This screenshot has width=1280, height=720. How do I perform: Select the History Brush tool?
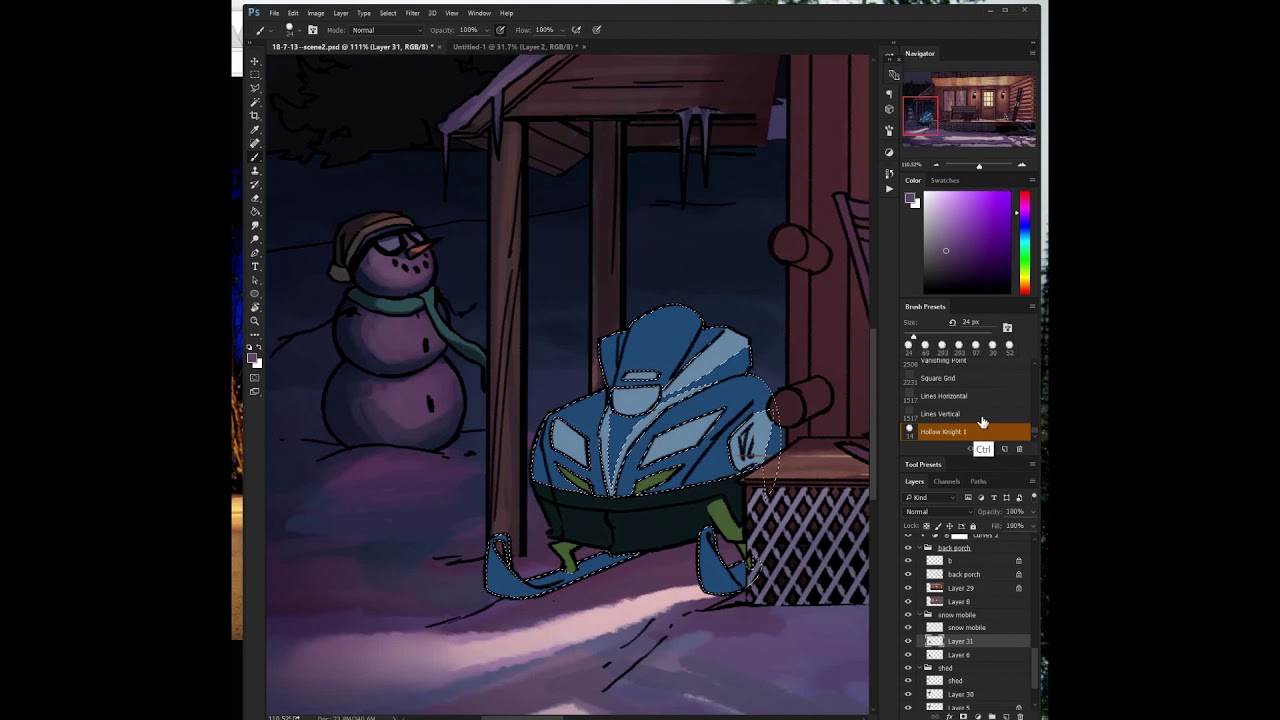pyautogui.click(x=254, y=185)
